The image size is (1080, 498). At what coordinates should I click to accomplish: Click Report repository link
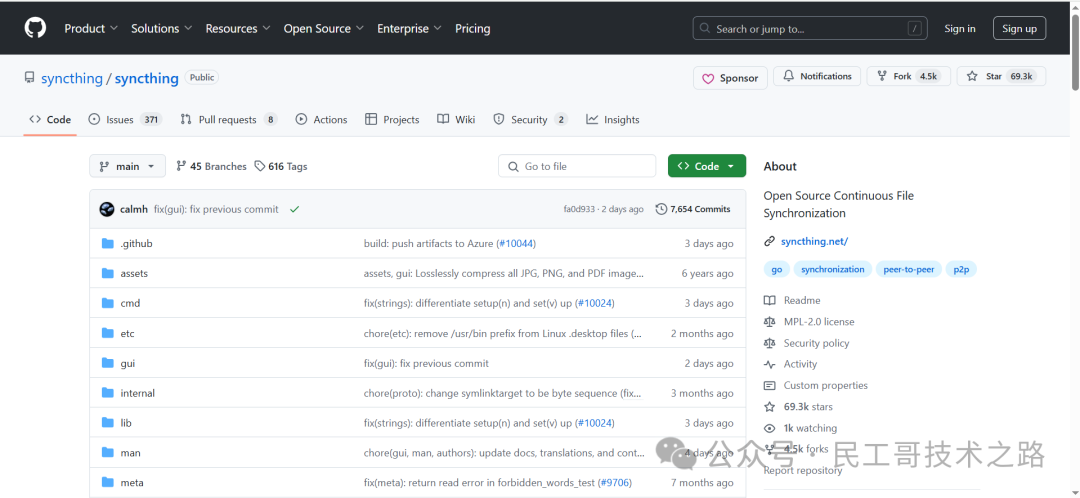coord(802,470)
